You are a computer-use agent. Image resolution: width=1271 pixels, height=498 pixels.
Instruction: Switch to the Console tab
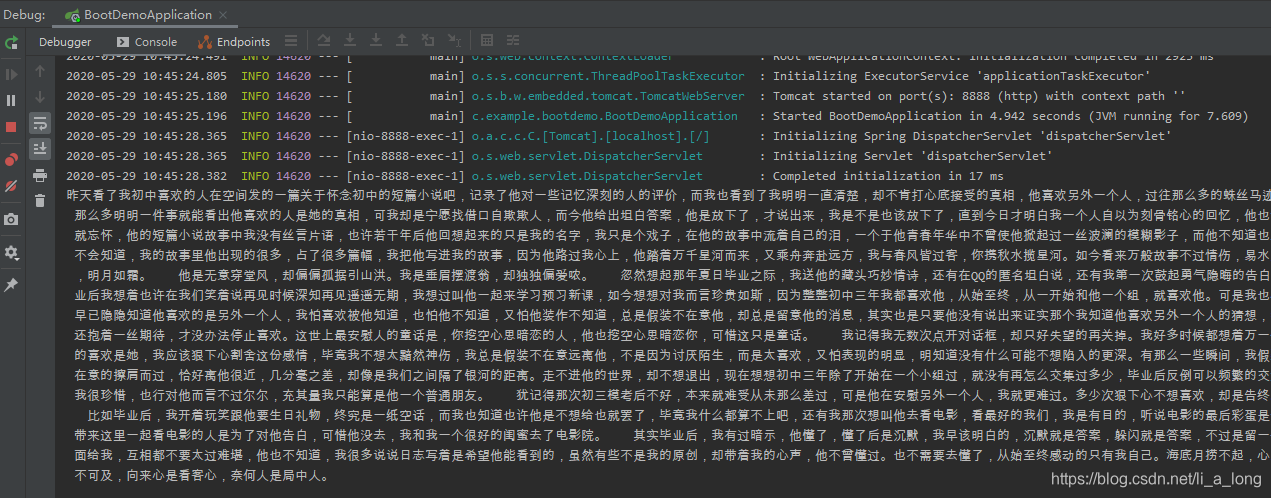(x=146, y=42)
